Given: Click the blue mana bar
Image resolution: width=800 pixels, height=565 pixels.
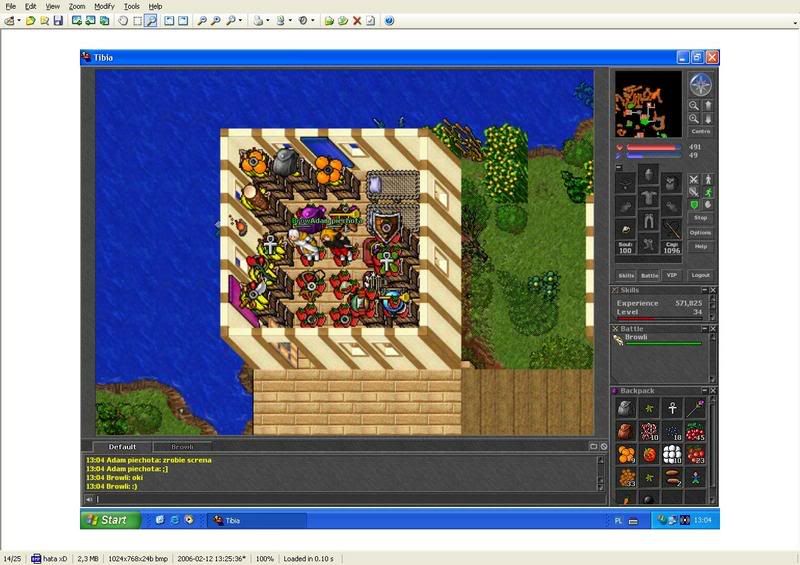Looking at the screenshot, I should (x=654, y=156).
